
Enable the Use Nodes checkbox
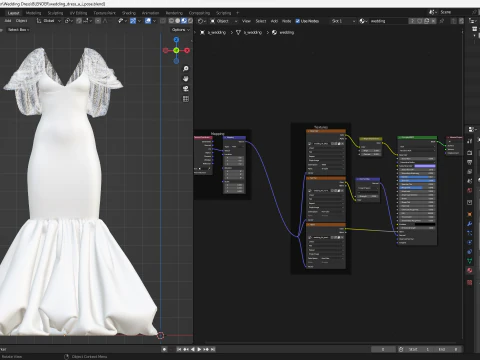[x=298, y=21]
